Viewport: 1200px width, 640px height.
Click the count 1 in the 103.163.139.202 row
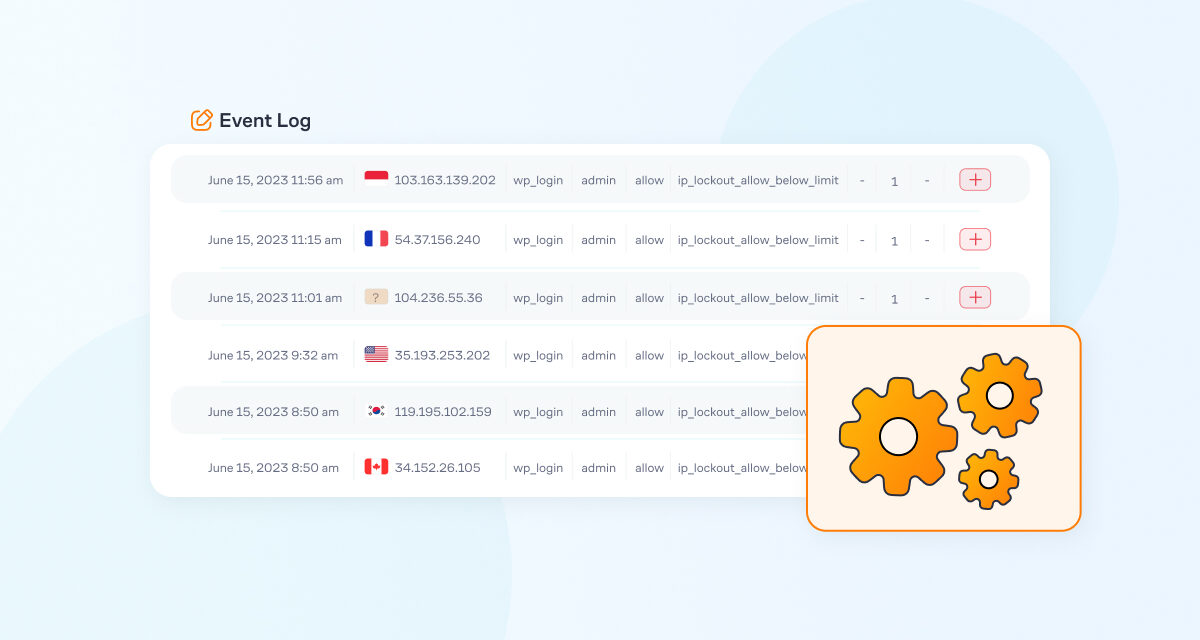894,182
